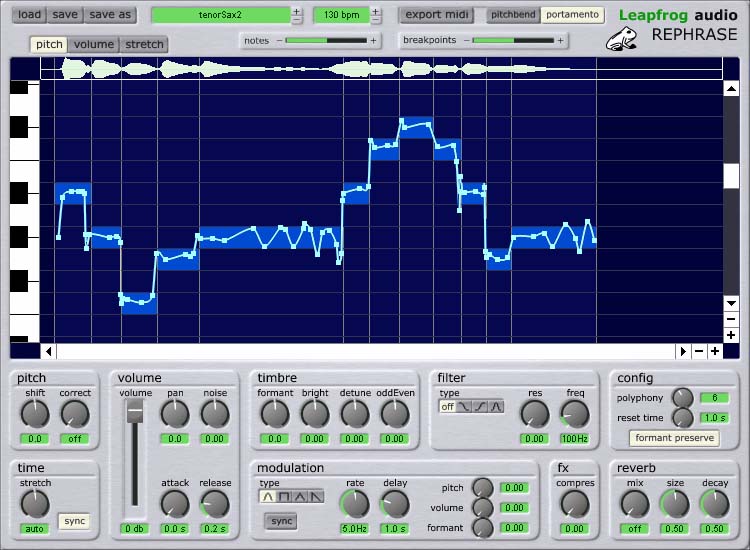Switch to the pitch tab
This screenshot has width=750, height=550.
[x=49, y=44]
